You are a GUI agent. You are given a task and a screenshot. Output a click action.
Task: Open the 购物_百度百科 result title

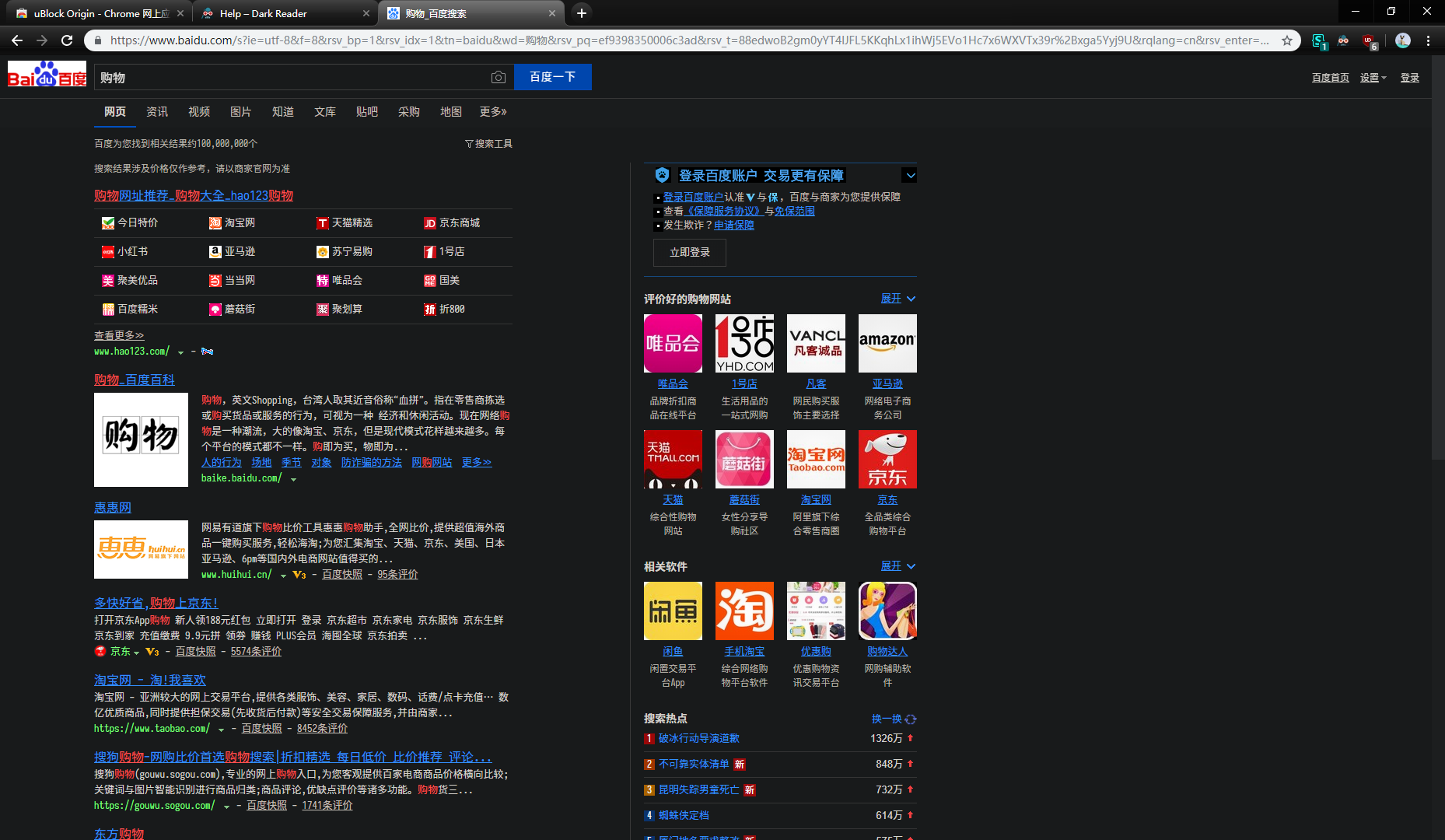tap(135, 380)
